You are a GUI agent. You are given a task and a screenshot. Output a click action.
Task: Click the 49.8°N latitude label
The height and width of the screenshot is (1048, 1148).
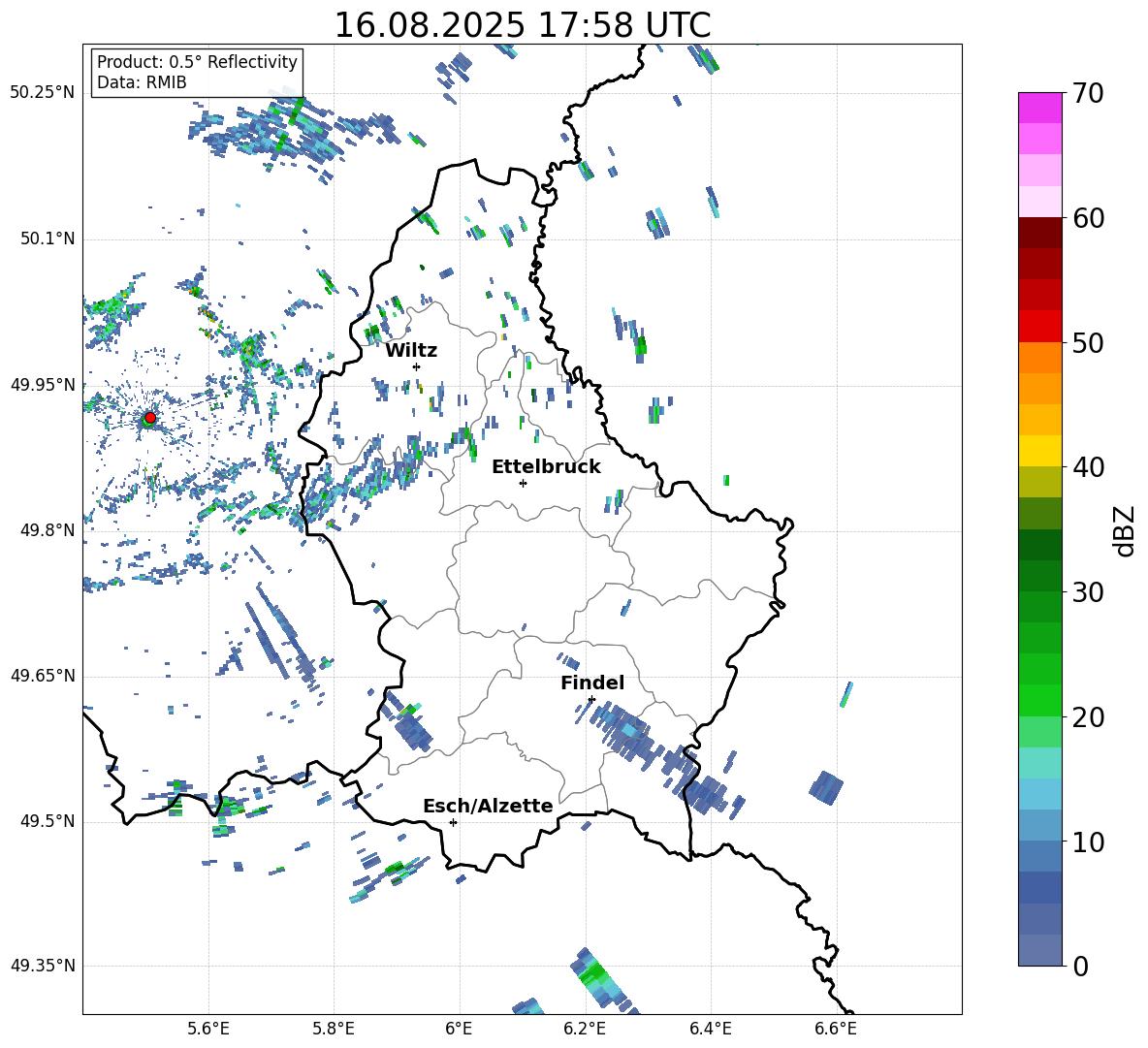(48, 530)
